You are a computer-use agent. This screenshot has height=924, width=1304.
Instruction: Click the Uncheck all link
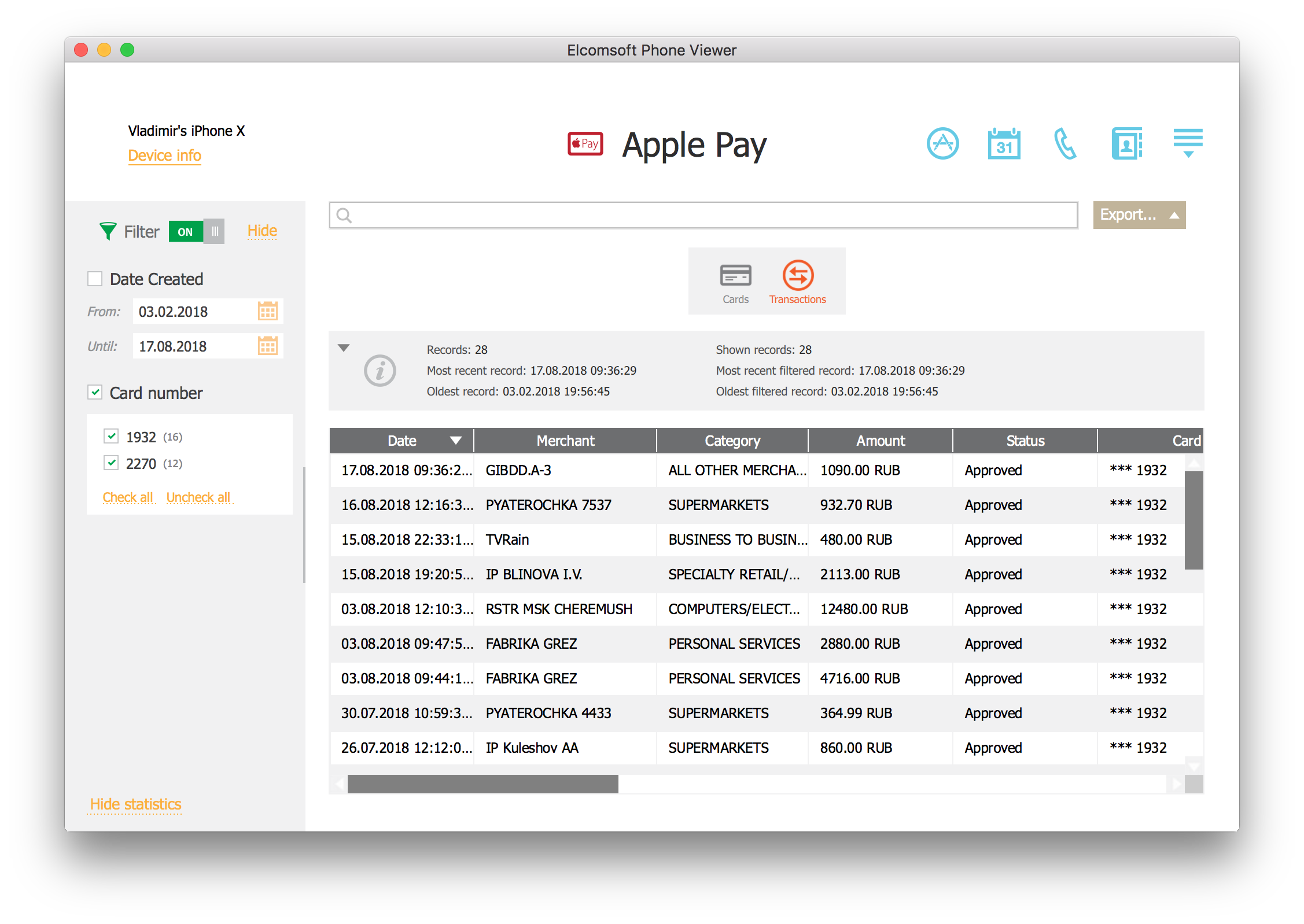click(x=212, y=498)
